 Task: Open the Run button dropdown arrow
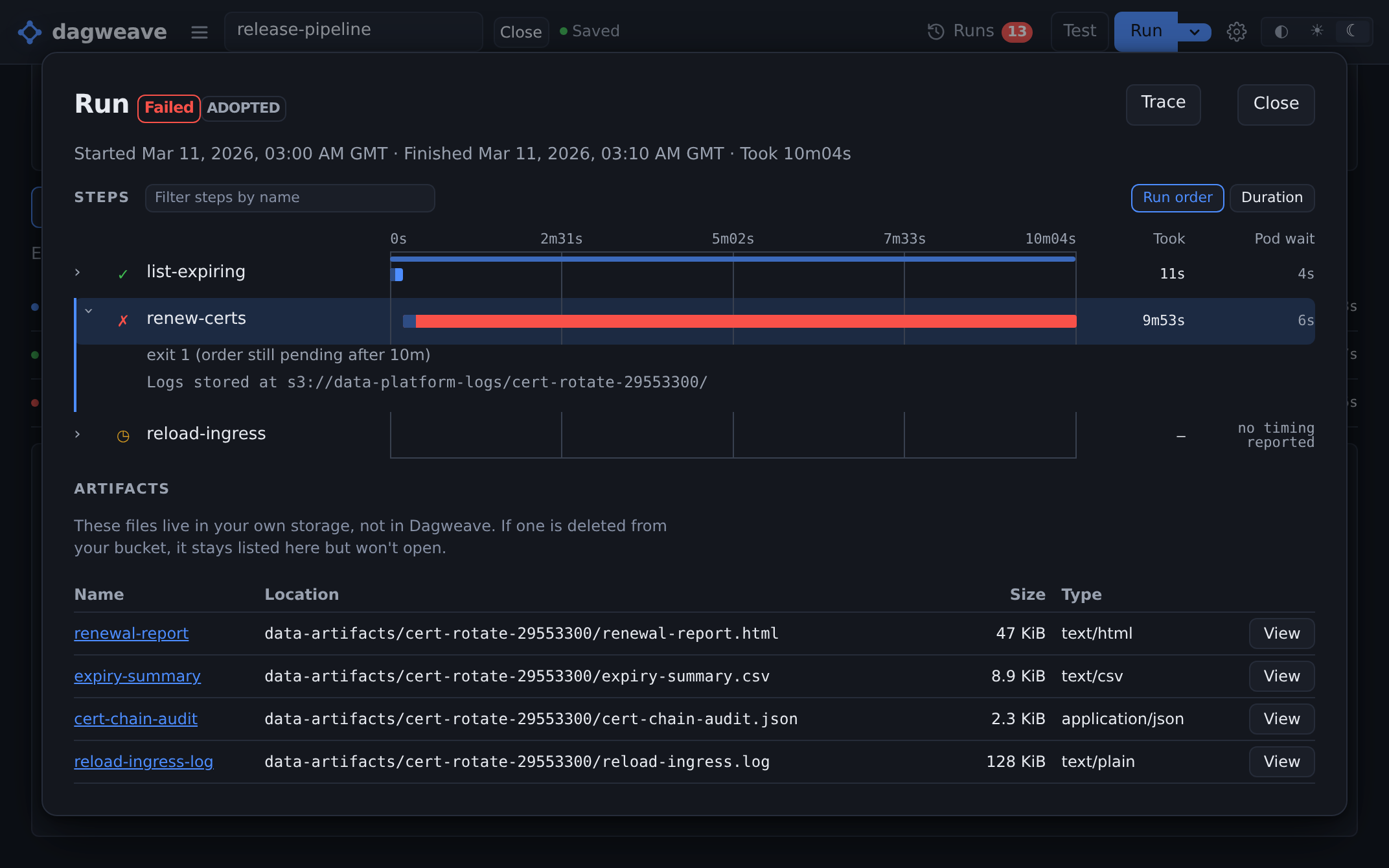tap(1195, 32)
